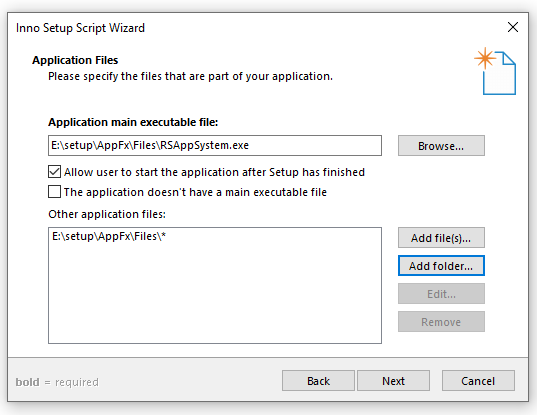Click the Add file(s)... button
Screen dimensions: 537x415
tap(441, 238)
